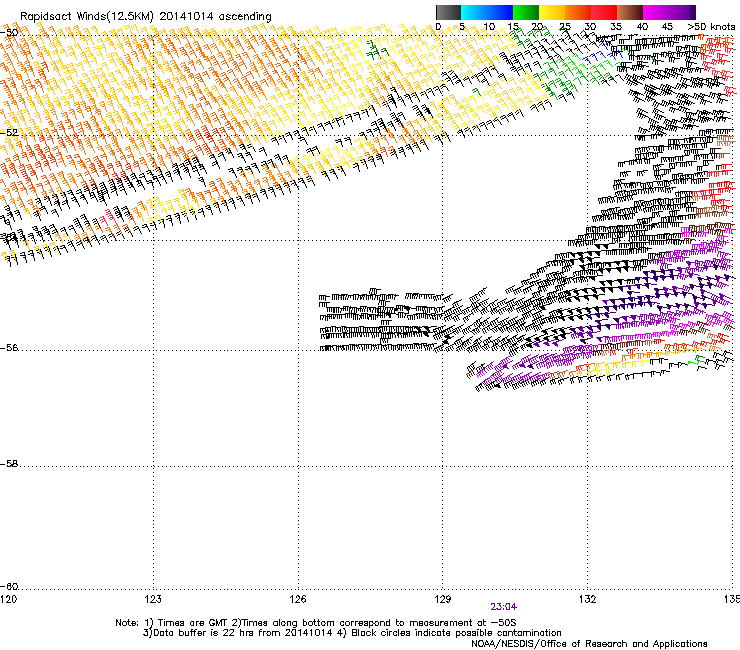This screenshot has height=650, width=740.
Task: Click the '-60' latitude axis label
Action: coord(9,587)
